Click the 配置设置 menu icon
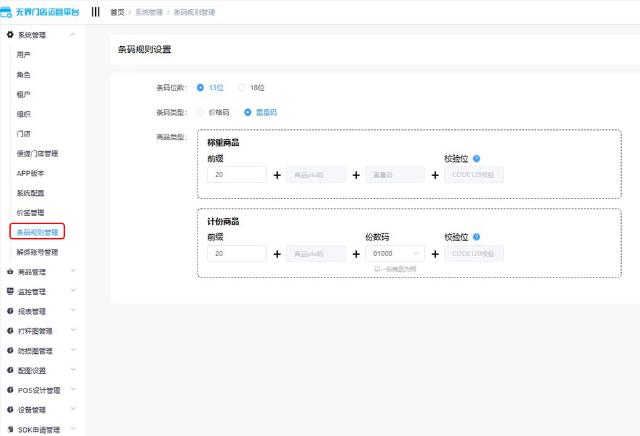Image resolution: width=640 pixels, height=436 pixels. pyautogui.click(x=10, y=370)
